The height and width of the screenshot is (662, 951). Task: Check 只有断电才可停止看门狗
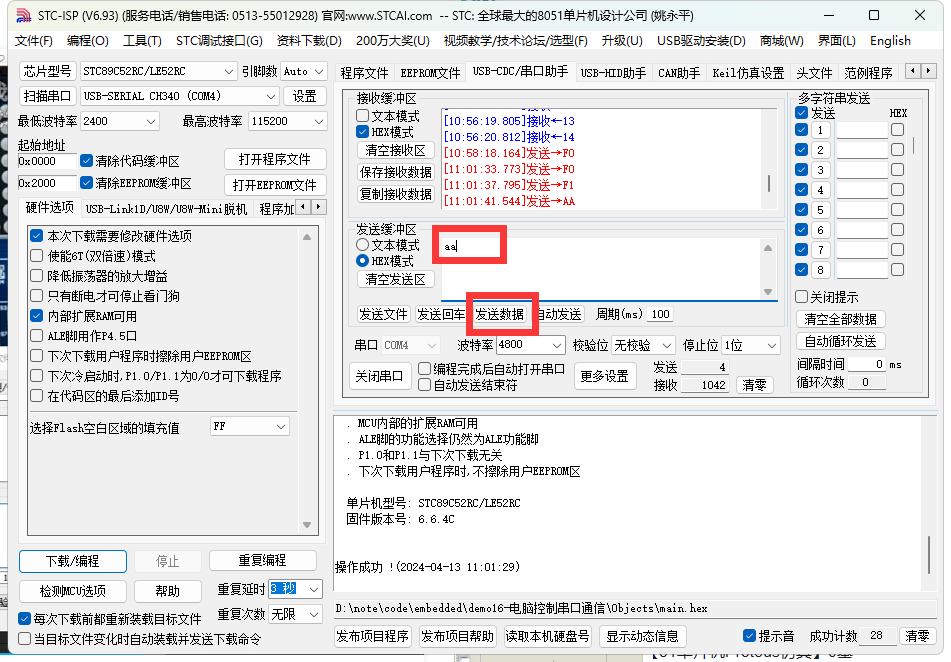(37, 296)
